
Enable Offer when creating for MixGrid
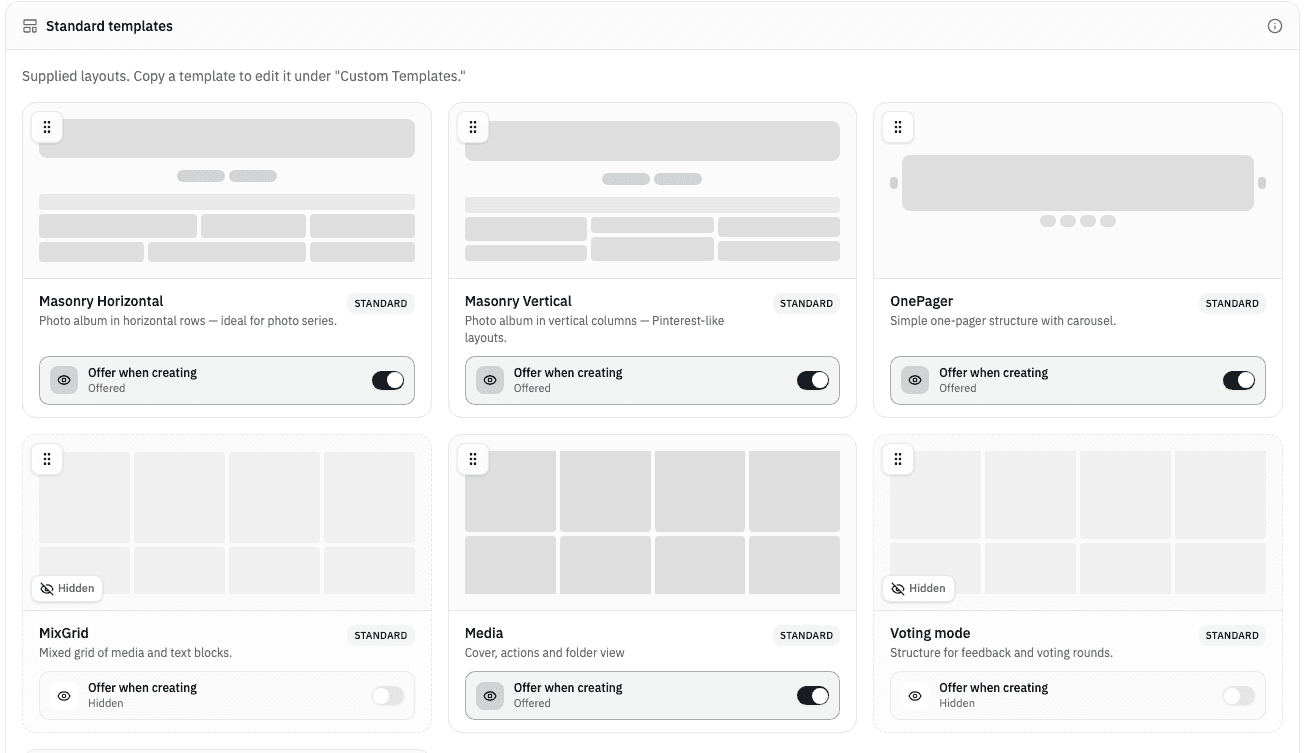[388, 695]
